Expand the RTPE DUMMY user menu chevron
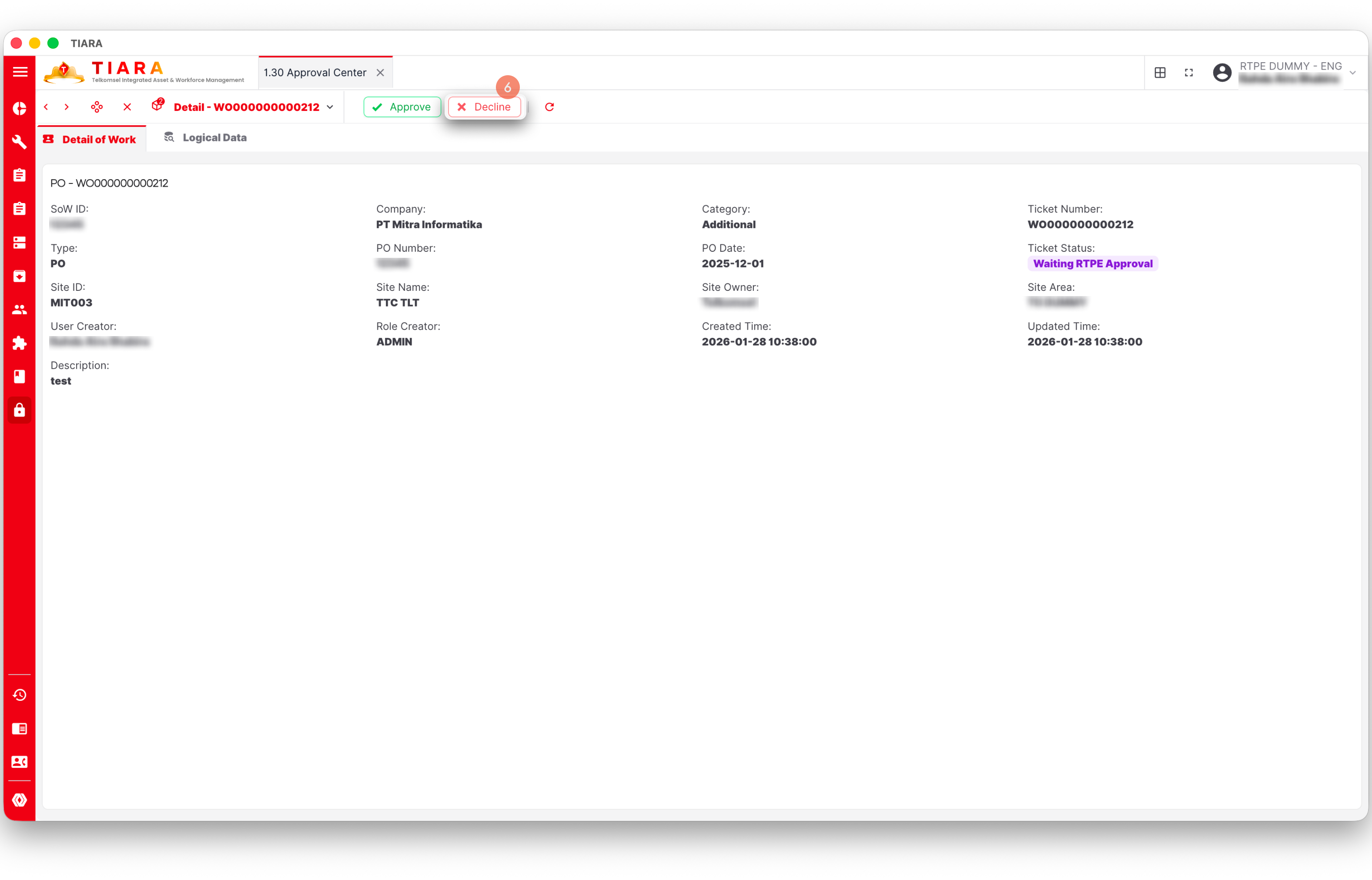 click(x=1352, y=73)
